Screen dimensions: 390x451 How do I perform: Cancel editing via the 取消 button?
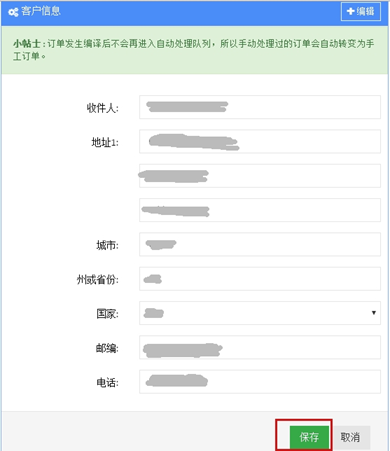point(350,437)
